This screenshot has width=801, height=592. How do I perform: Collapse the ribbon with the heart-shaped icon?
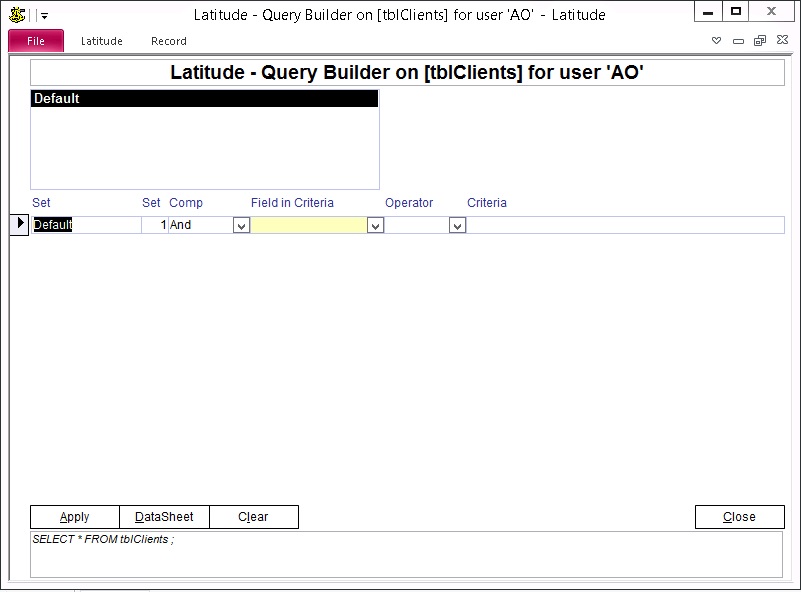[x=716, y=41]
